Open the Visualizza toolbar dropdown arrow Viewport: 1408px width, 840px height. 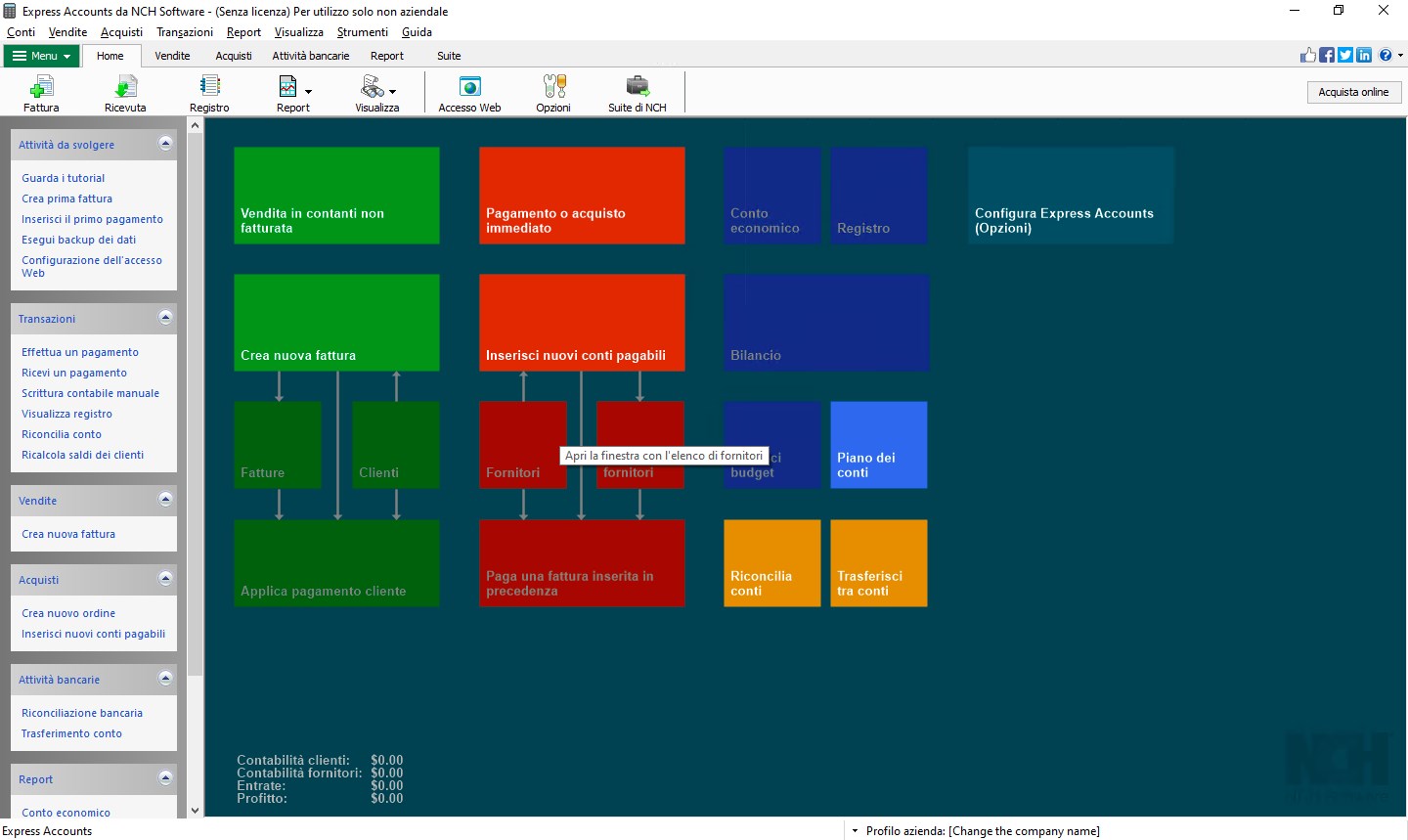[x=393, y=92]
